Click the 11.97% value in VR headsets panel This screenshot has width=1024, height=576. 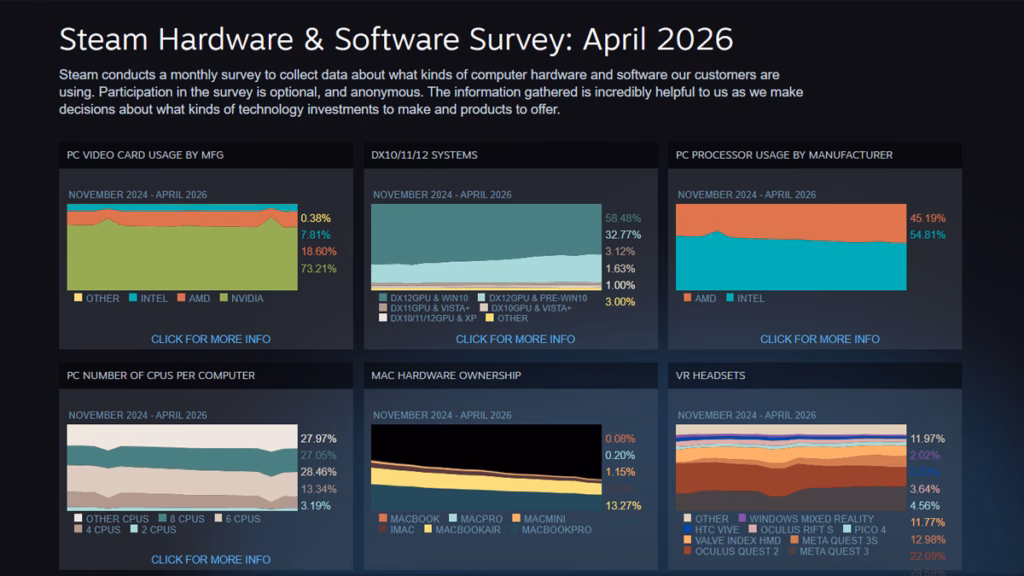click(927, 438)
